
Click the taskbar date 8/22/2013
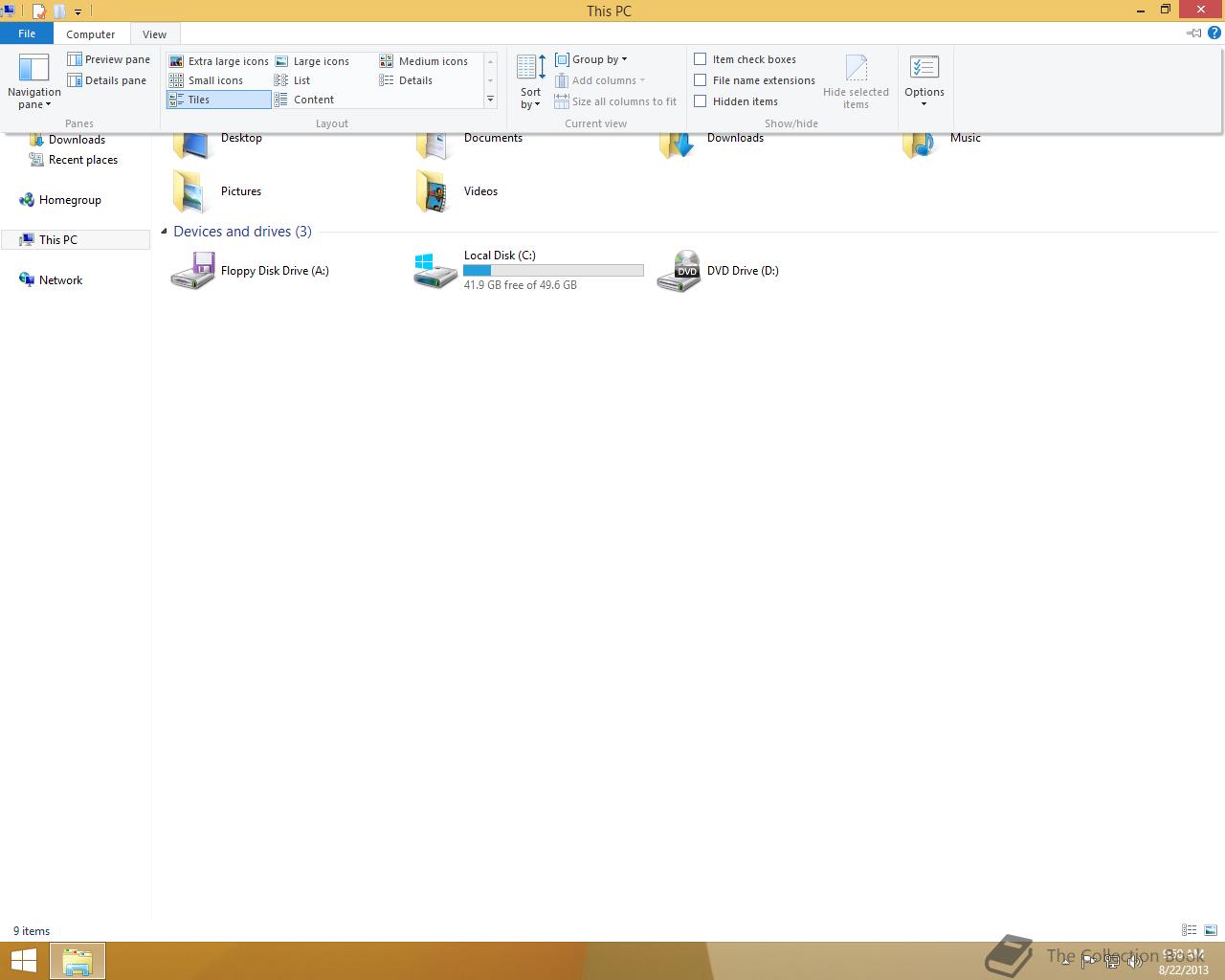click(x=1184, y=969)
